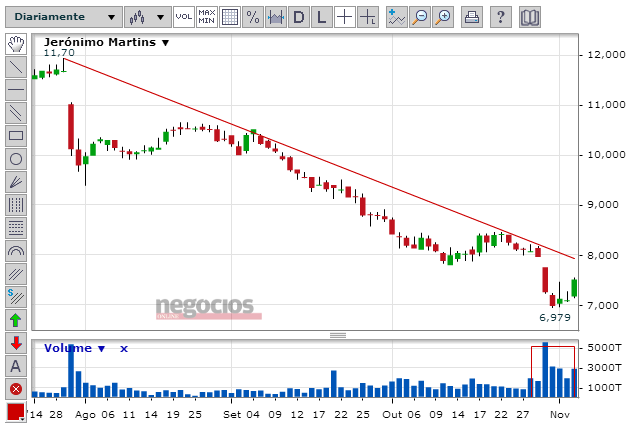The width and height of the screenshot is (635, 428).
Task: Enable the crosshair with L label tool
Action: (368, 17)
